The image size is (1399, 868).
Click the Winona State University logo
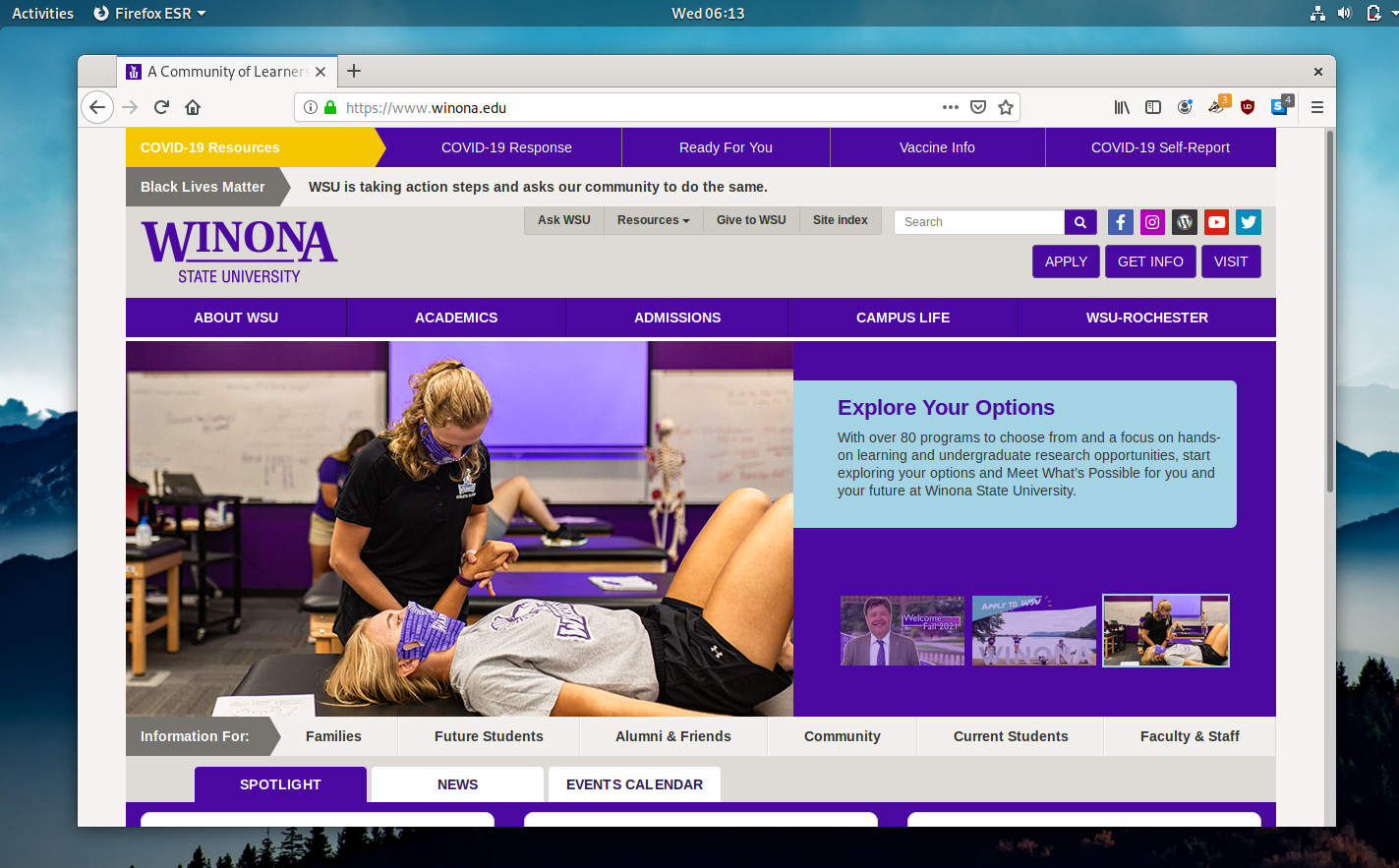239,253
